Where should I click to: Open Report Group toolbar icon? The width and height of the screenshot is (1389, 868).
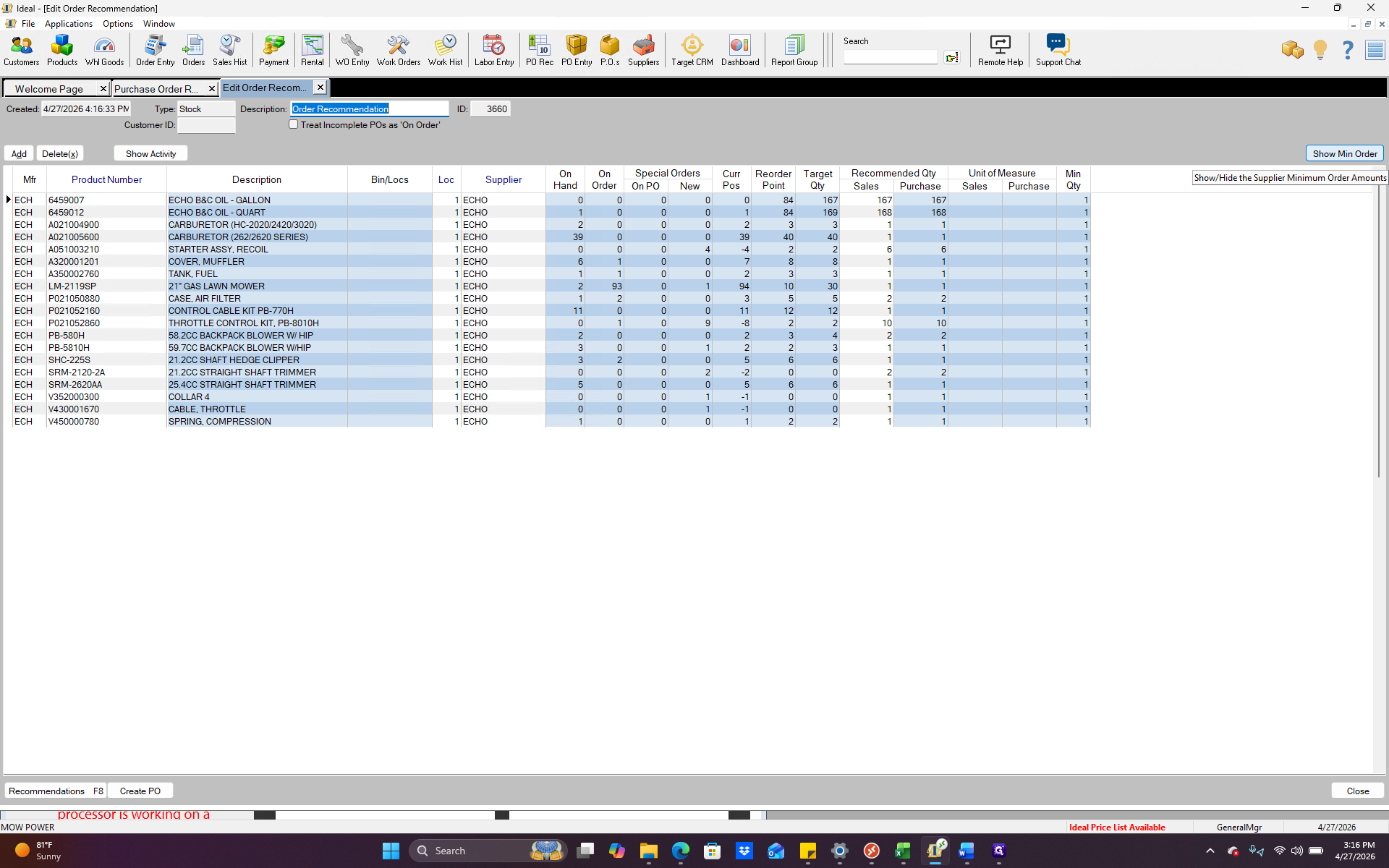point(794,51)
